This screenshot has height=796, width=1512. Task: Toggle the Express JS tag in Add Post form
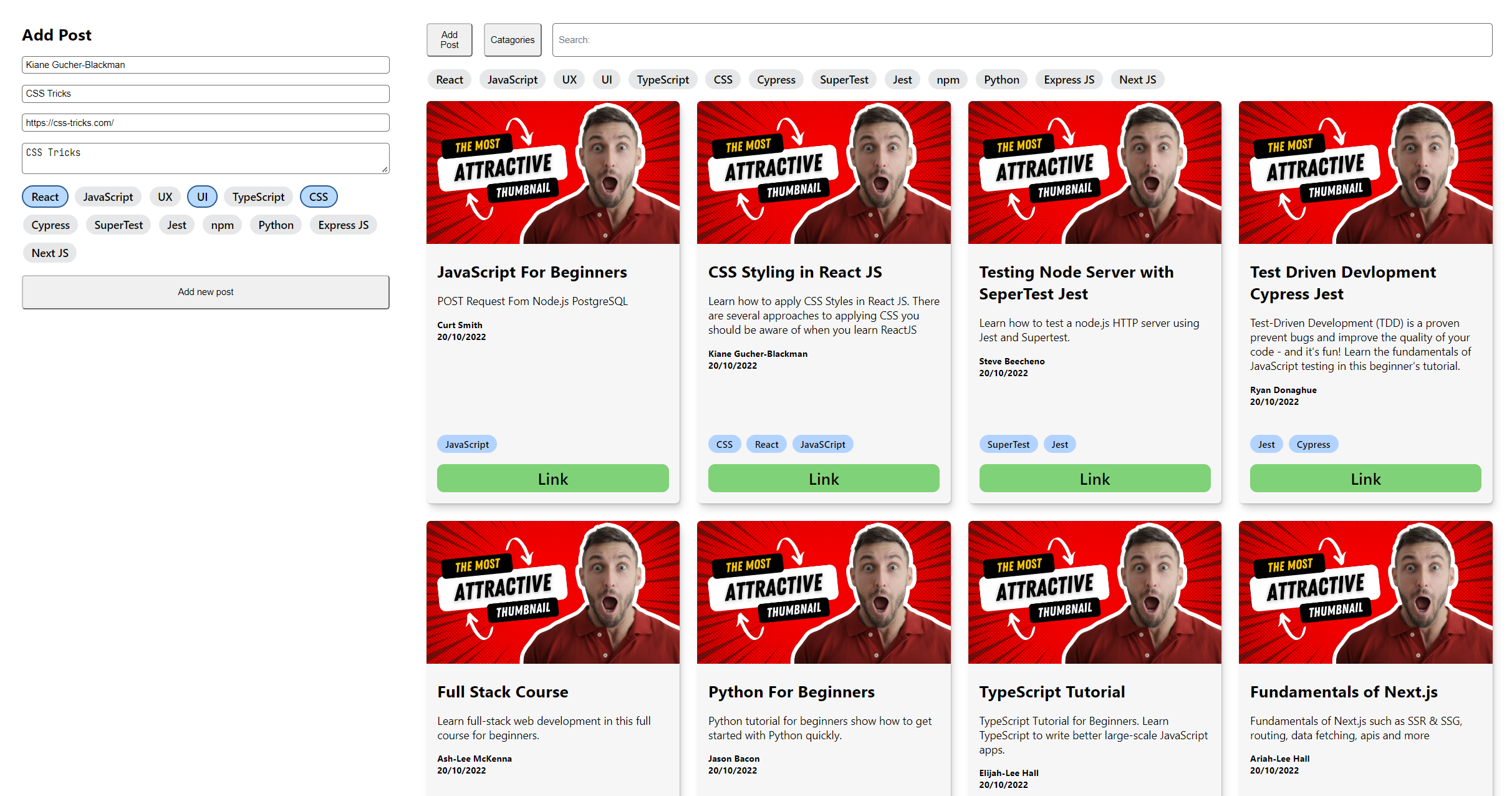point(343,225)
